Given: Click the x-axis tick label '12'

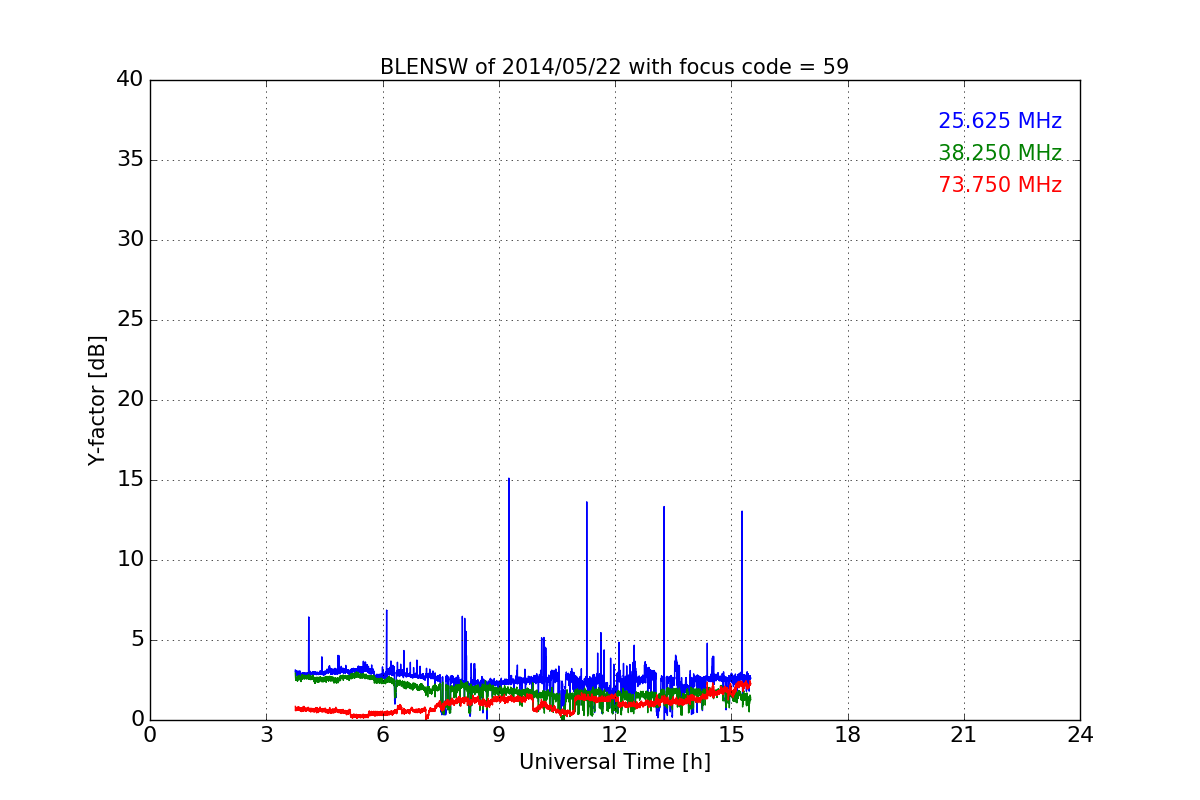Looking at the screenshot, I should (x=615, y=734).
